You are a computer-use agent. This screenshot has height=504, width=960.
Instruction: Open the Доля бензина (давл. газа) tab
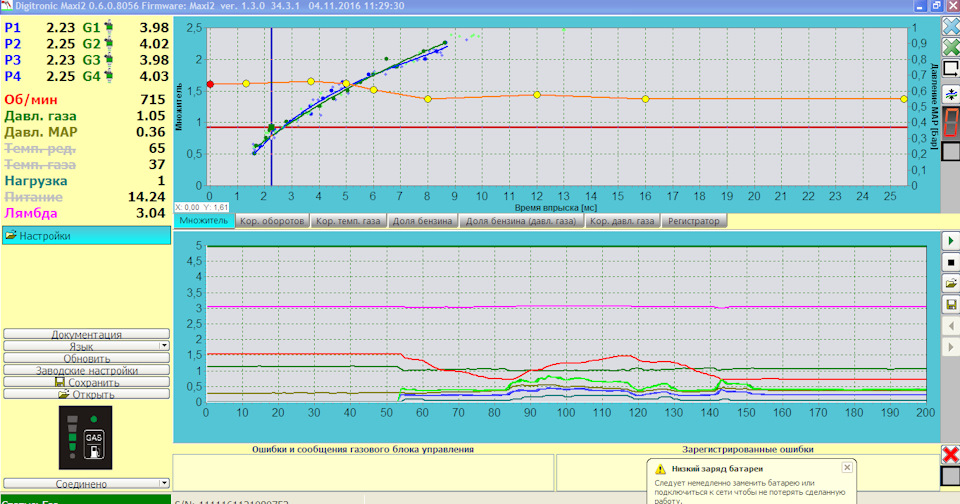click(x=521, y=220)
